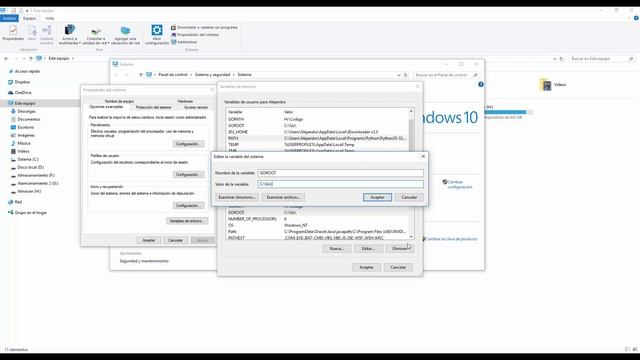Click Examinar archivo button
Image resolution: width=640 pixels, height=360 pixels.
click(283, 198)
